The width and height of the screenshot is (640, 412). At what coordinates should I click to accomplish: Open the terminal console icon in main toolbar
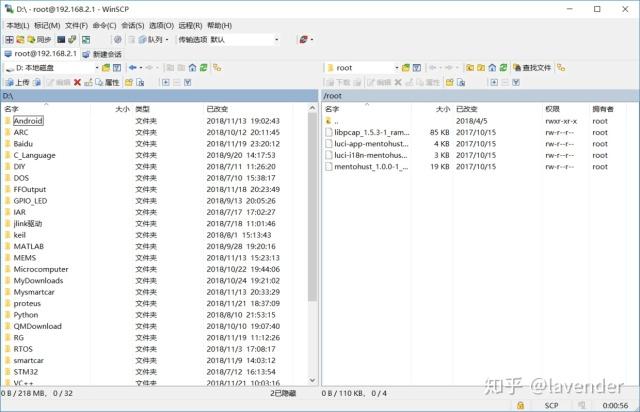pyautogui.click(x=61, y=40)
